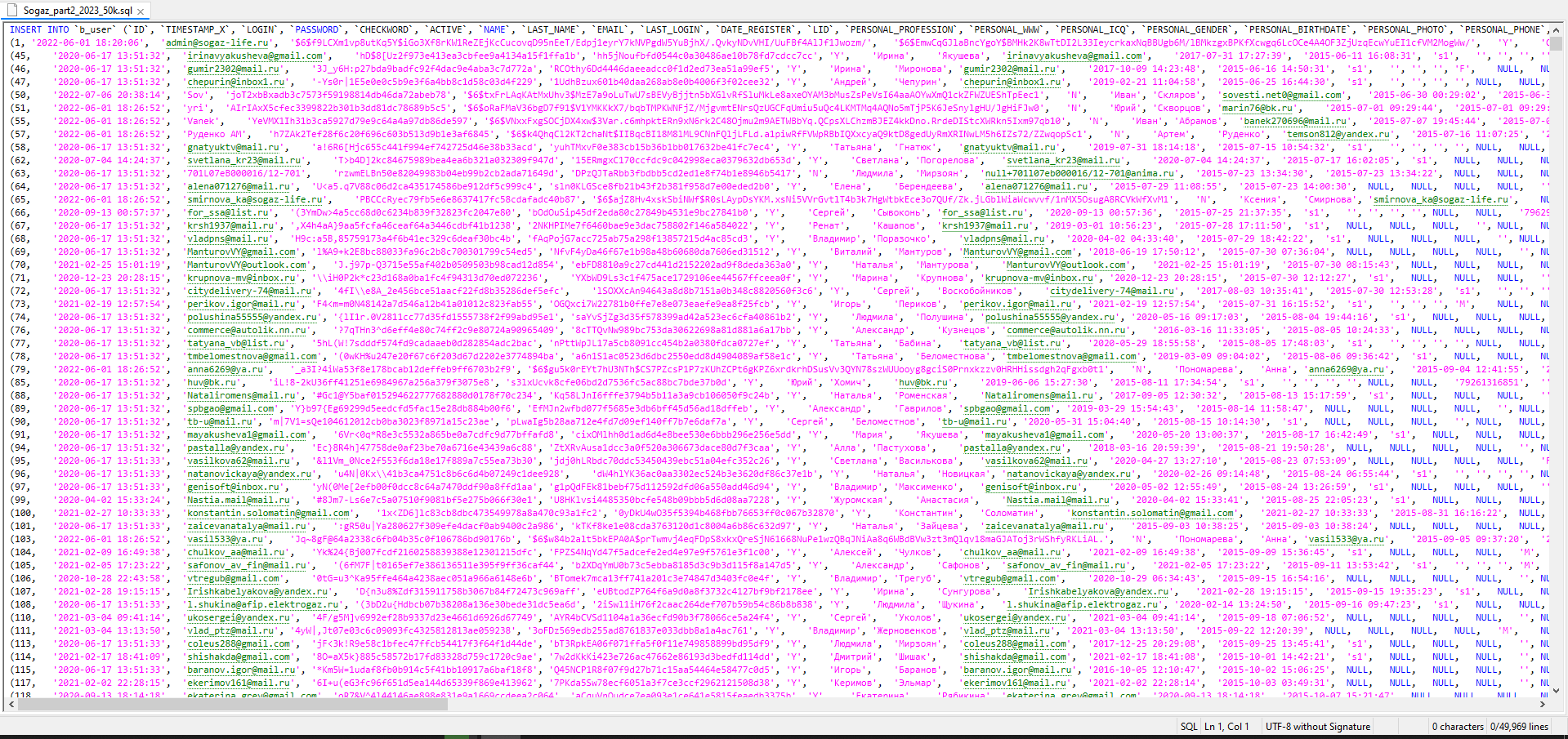Open the Ln 1, Col 1 position indicator
The height and width of the screenshot is (739, 1568).
click(1226, 726)
